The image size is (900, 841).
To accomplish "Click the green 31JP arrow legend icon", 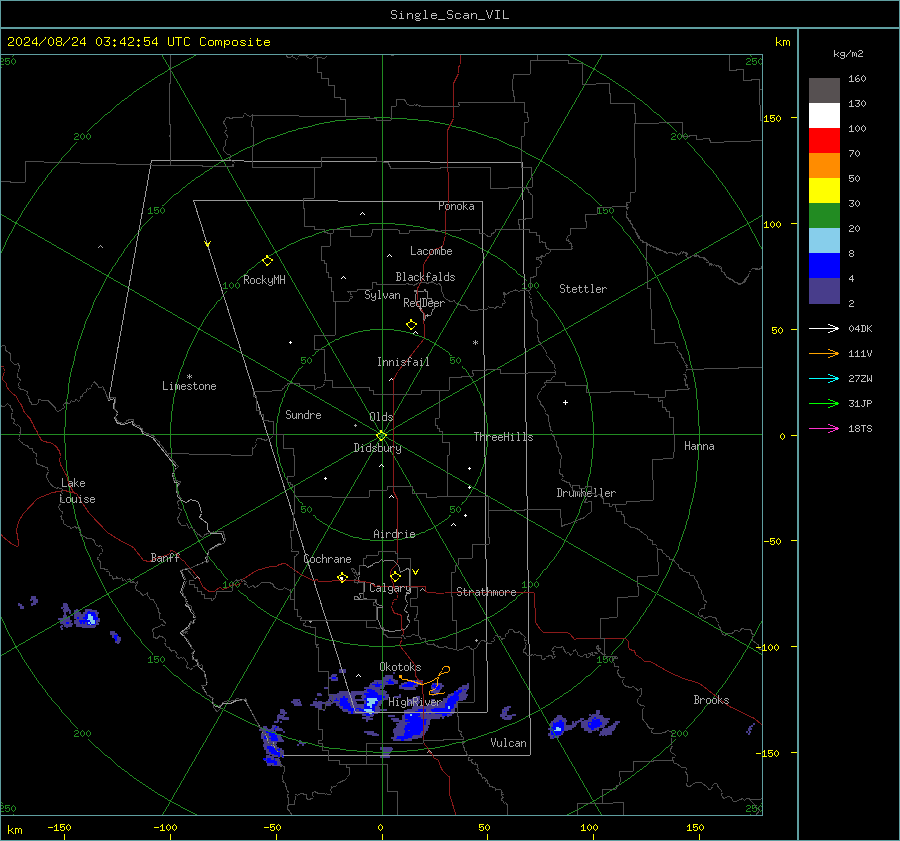I will click(x=824, y=404).
